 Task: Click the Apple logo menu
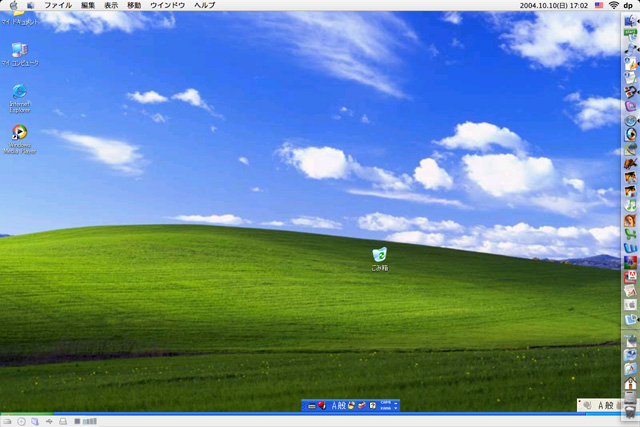tap(14, 5)
